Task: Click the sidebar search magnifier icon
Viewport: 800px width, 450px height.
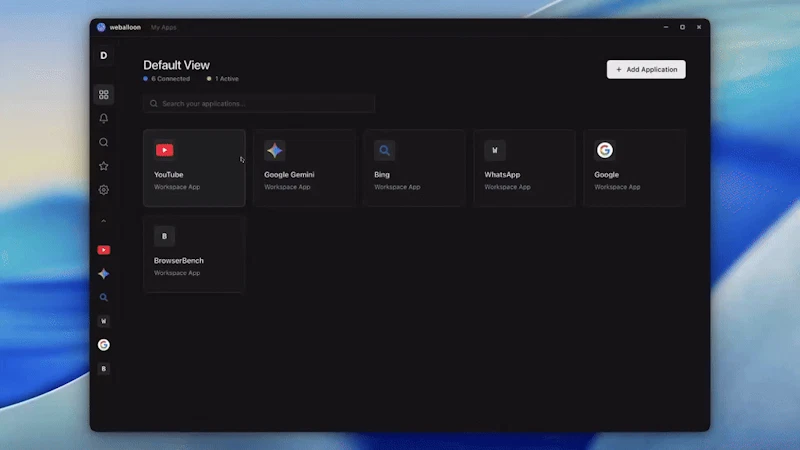Action: 104,142
